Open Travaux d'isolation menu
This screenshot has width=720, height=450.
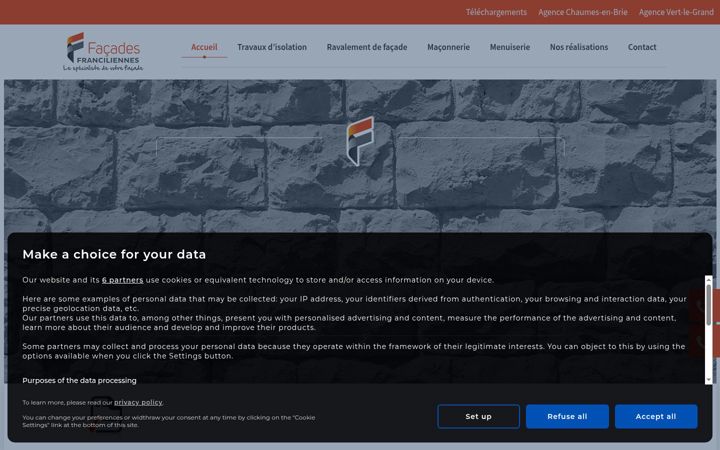272,47
